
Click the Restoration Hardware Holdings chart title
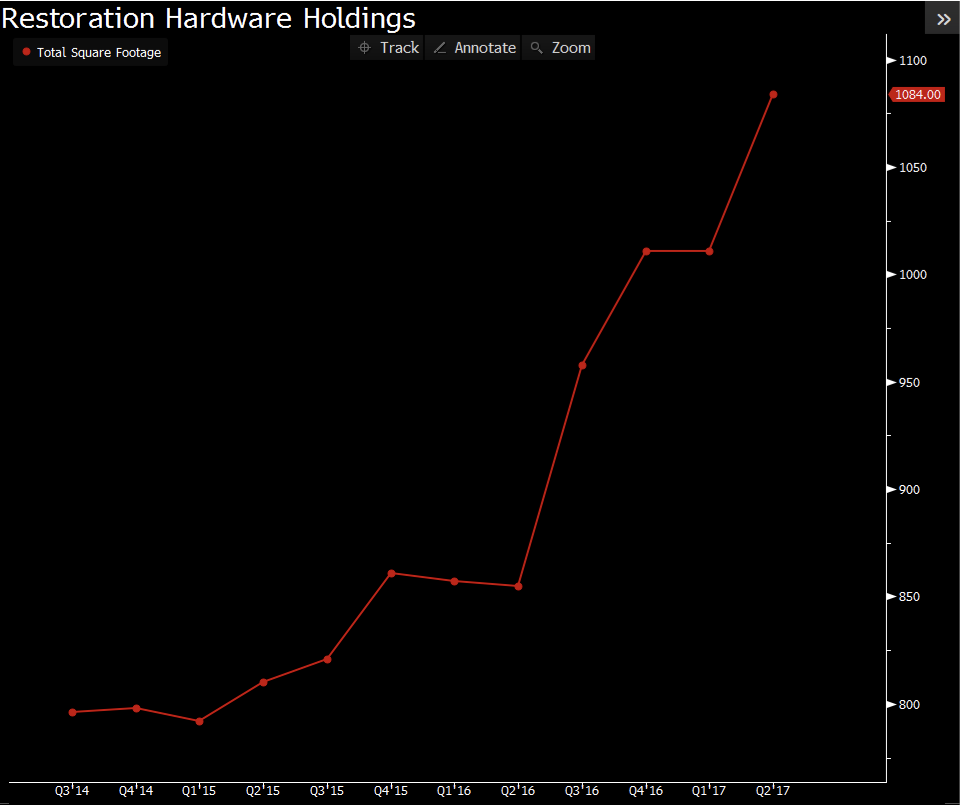(x=208, y=18)
